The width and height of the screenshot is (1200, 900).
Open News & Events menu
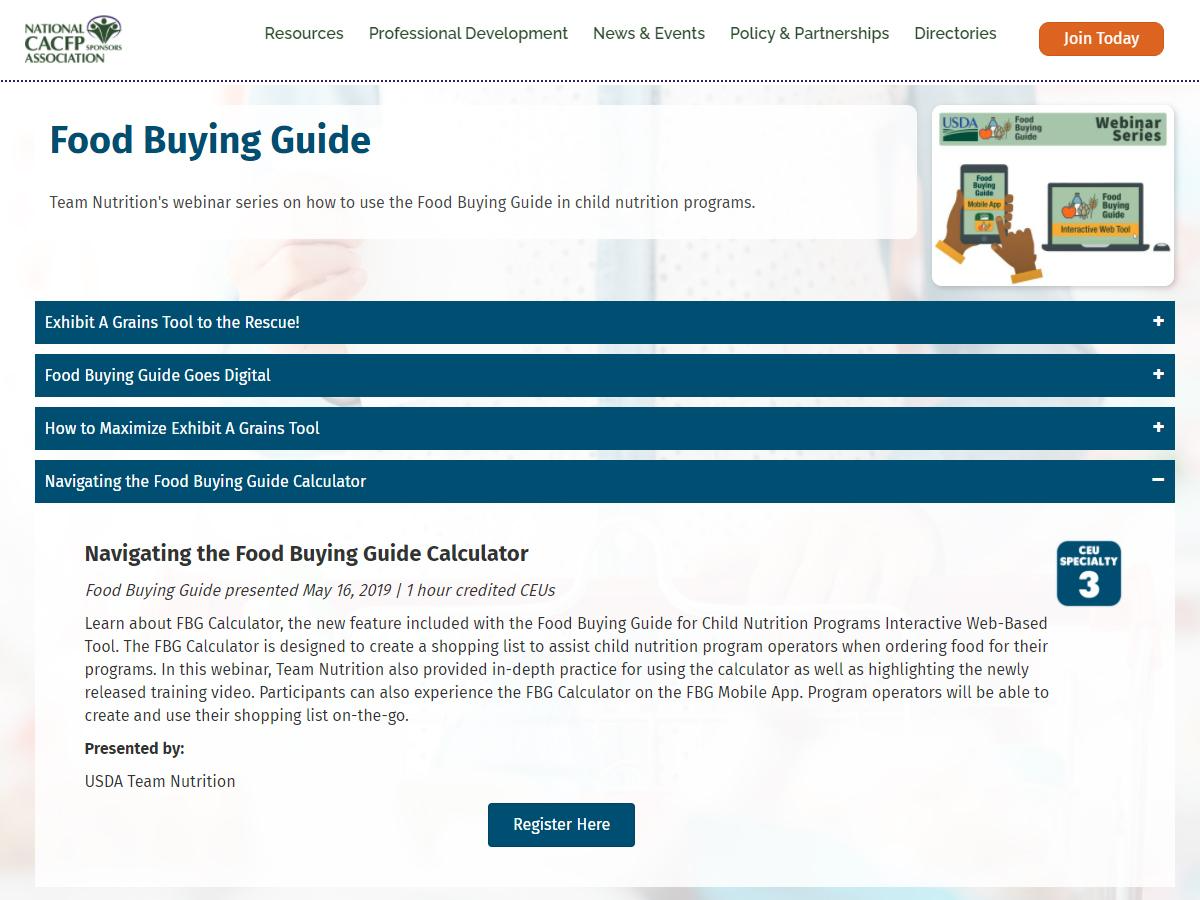649,34
